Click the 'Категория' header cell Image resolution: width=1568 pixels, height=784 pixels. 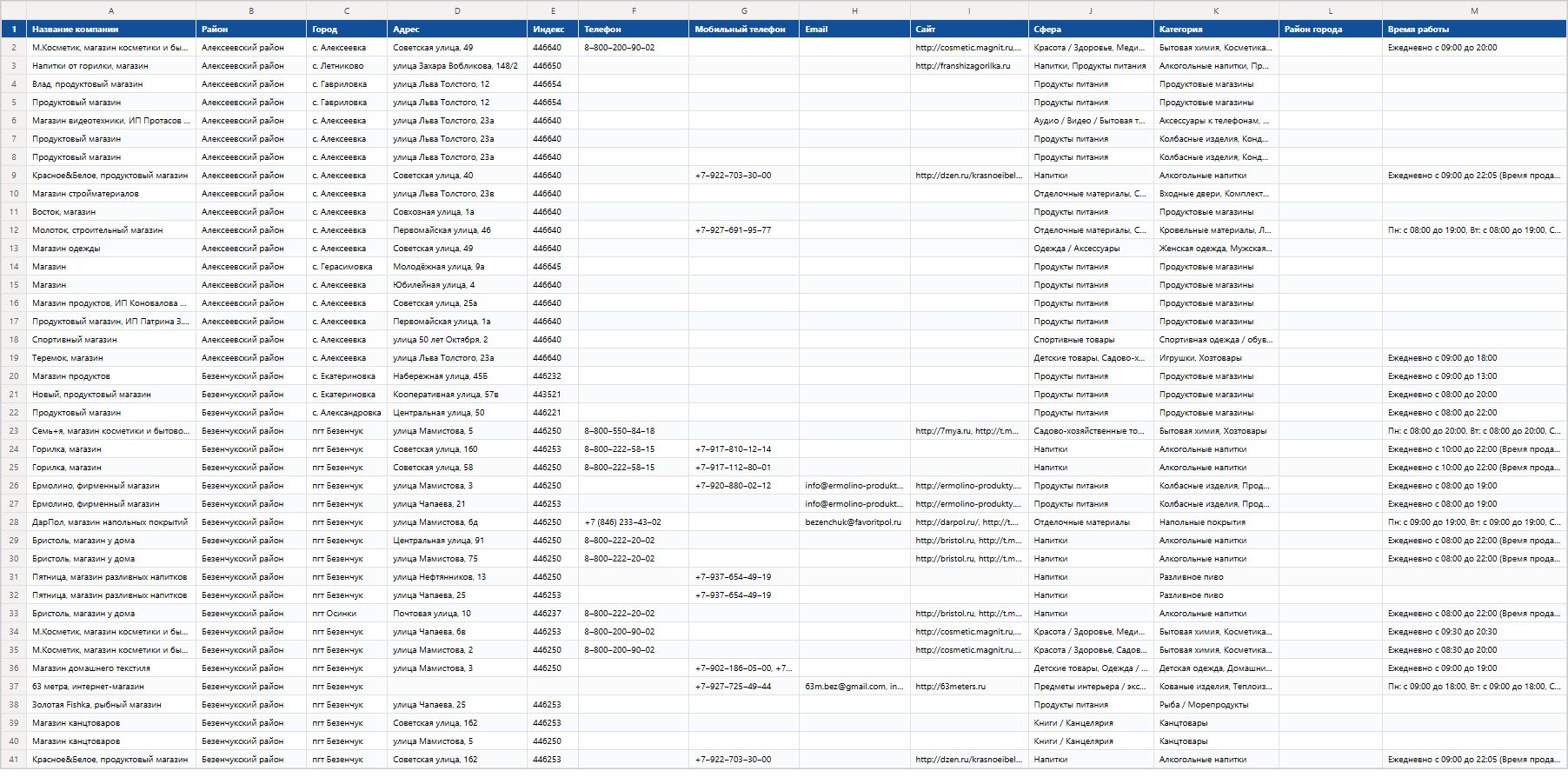1216,30
